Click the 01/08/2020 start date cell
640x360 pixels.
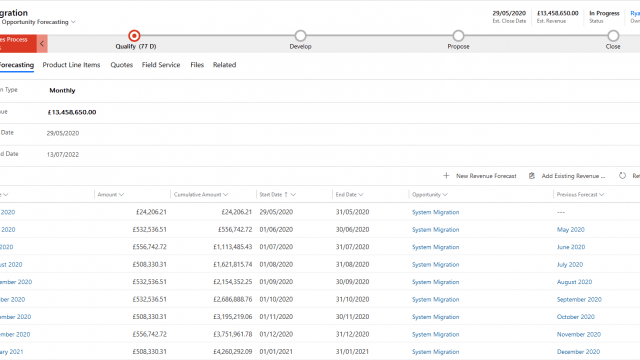coord(276,264)
